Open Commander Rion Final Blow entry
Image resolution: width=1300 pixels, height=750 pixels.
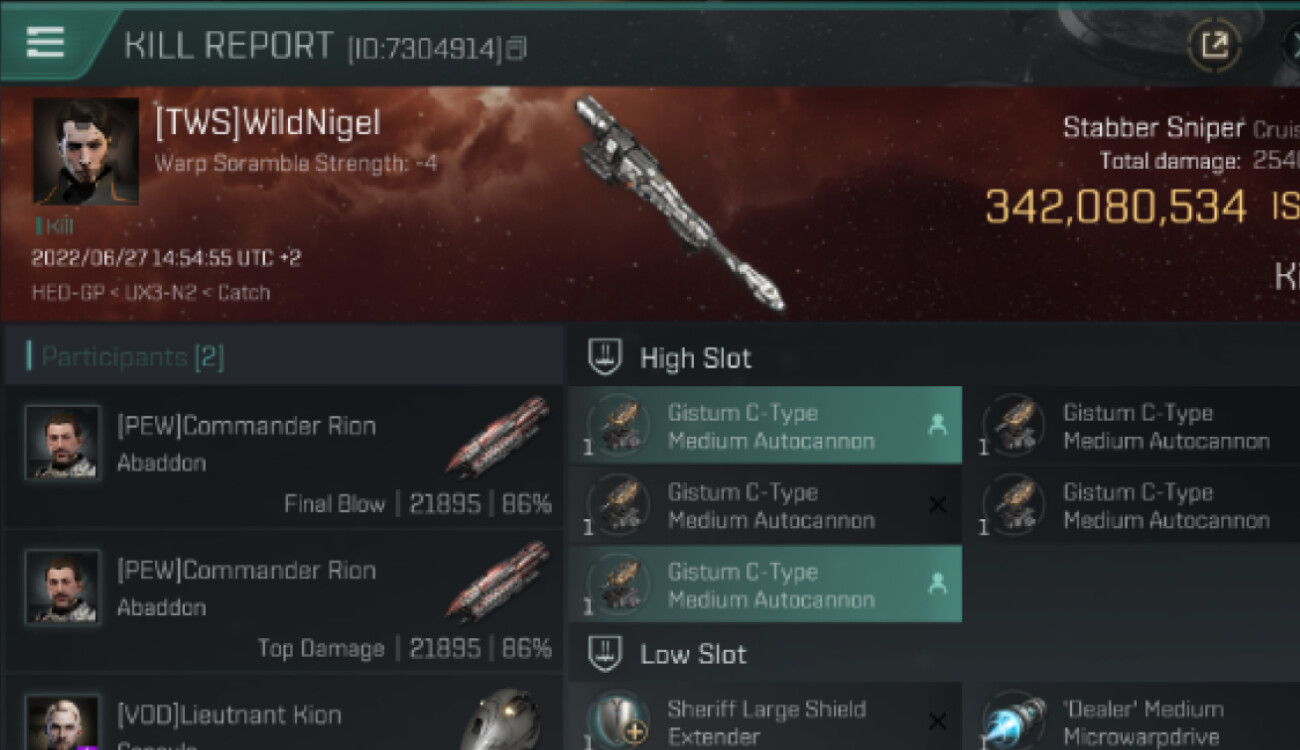[x=284, y=458]
